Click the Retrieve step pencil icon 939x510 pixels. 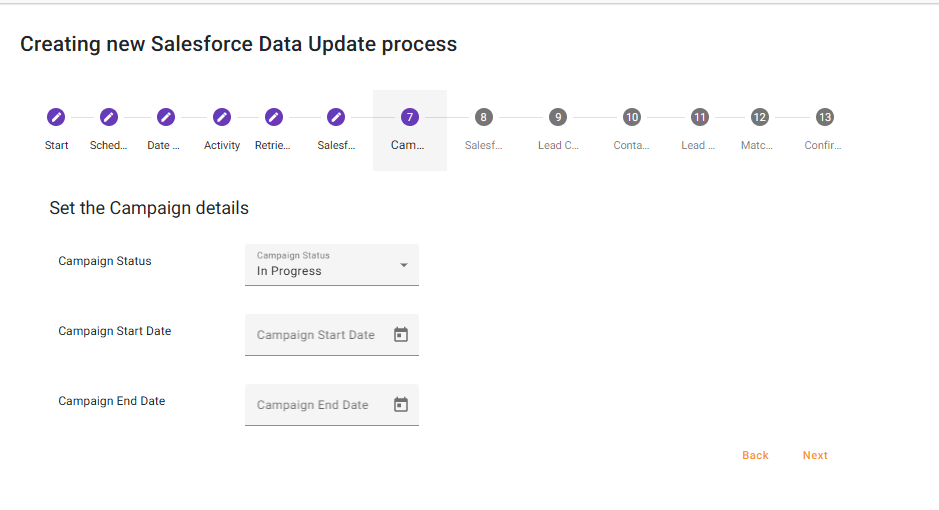click(x=274, y=117)
